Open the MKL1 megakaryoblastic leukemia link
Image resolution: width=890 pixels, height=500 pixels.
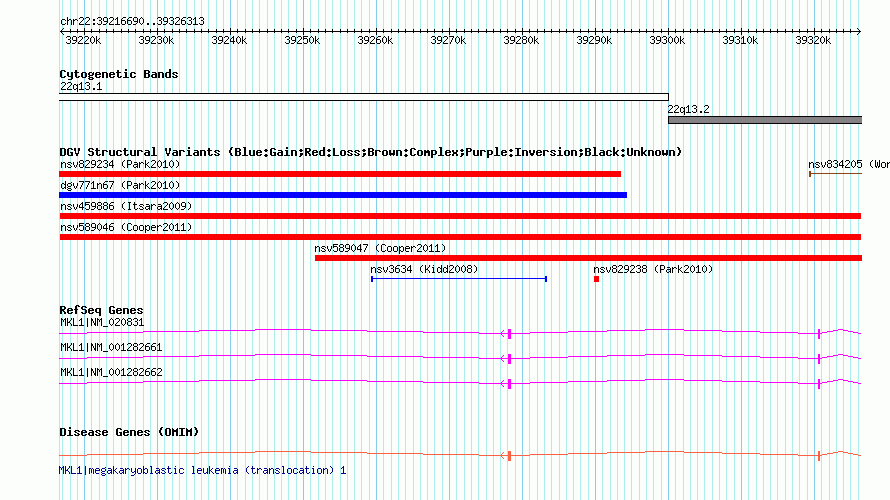pos(203,470)
